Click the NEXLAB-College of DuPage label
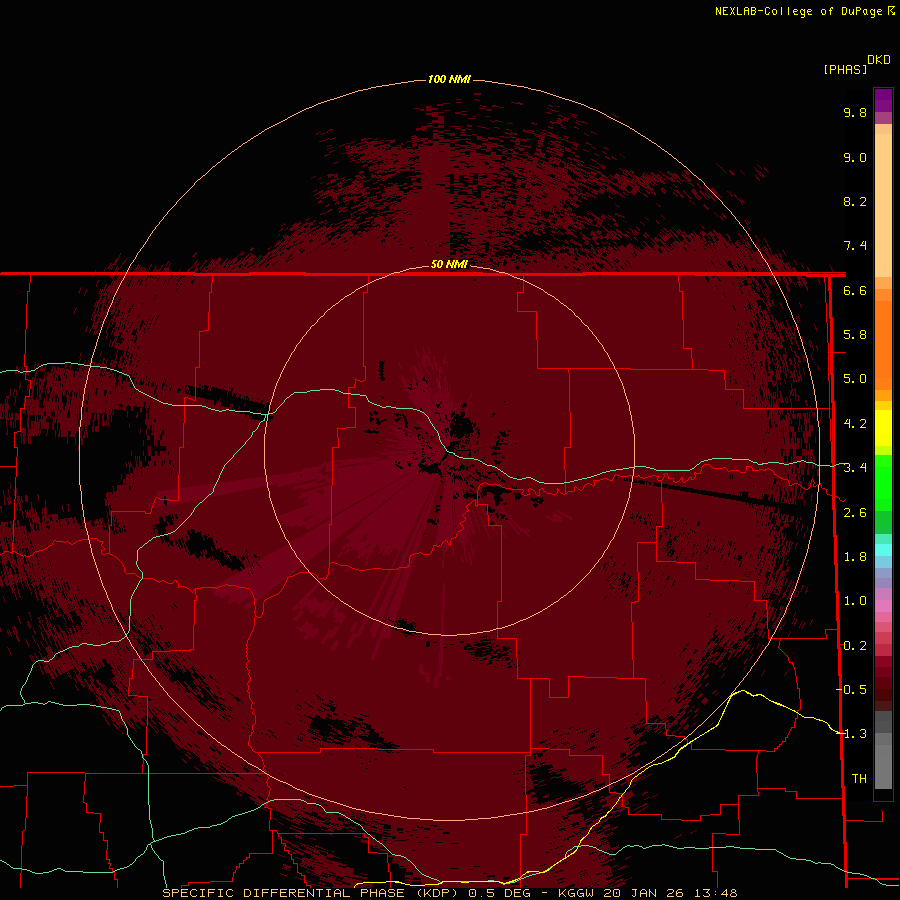Image resolution: width=900 pixels, height=900 pixels. click(x=798, y=11)
